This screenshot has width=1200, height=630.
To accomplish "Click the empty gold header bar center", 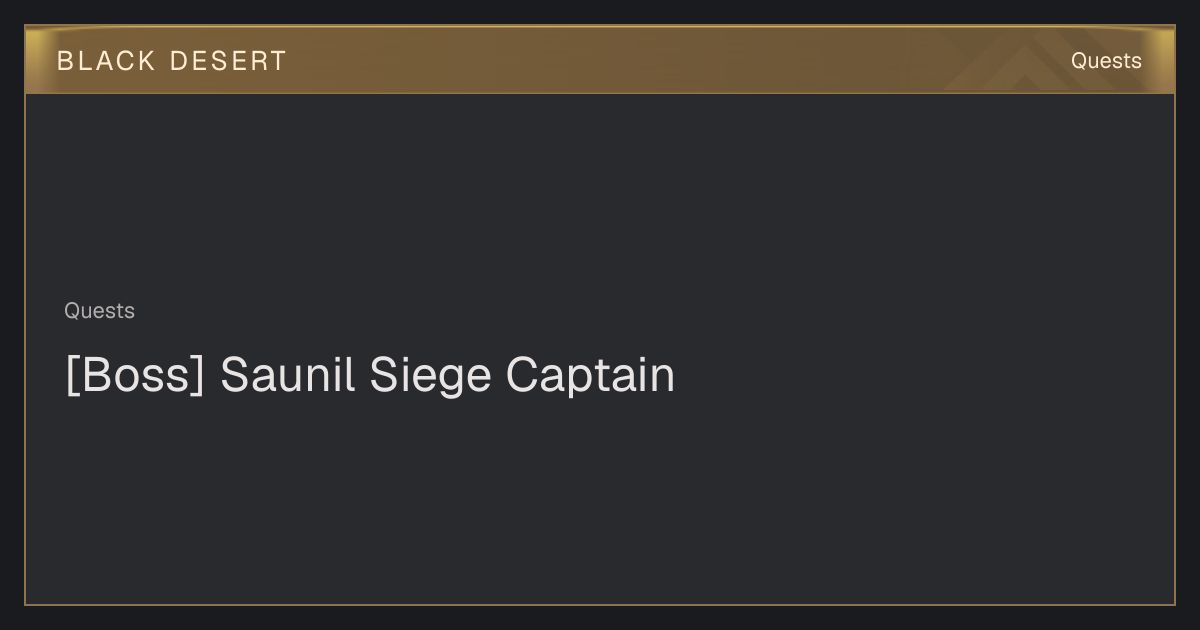I will click(600, 60).
